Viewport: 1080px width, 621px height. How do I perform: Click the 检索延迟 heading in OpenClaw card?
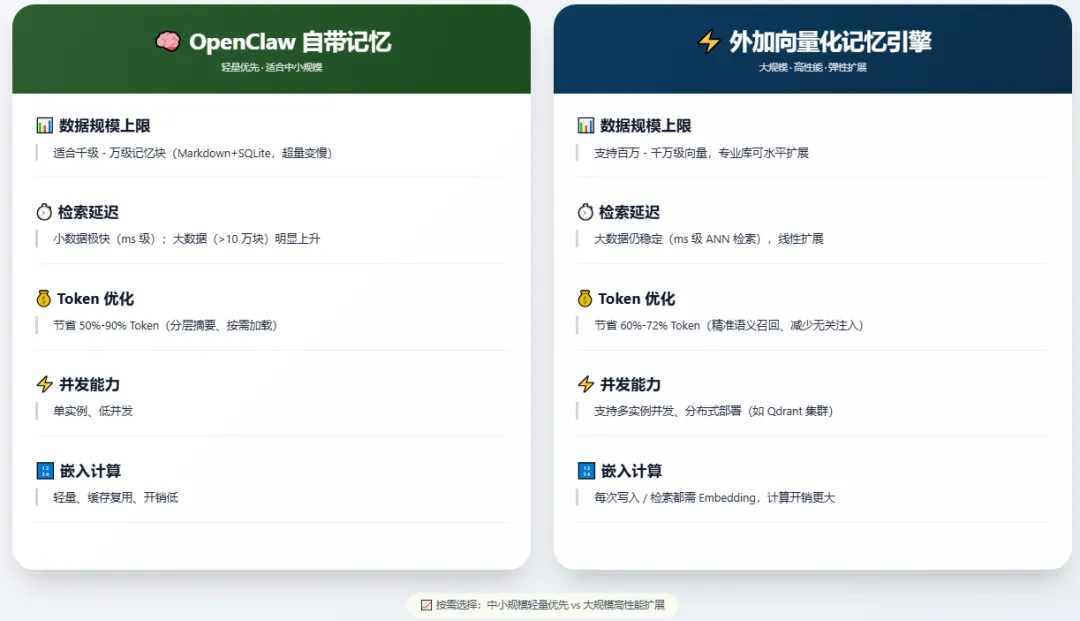(88, 212)
